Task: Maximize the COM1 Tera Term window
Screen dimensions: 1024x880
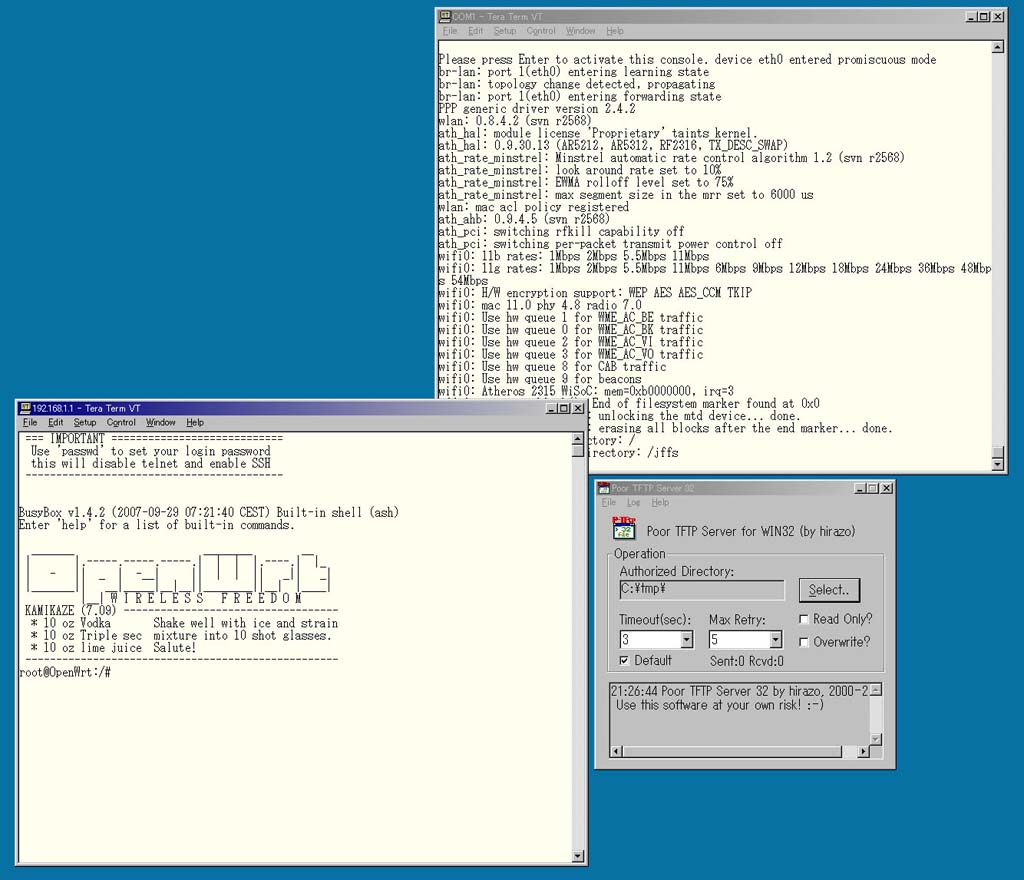Action: click(984, 16)
